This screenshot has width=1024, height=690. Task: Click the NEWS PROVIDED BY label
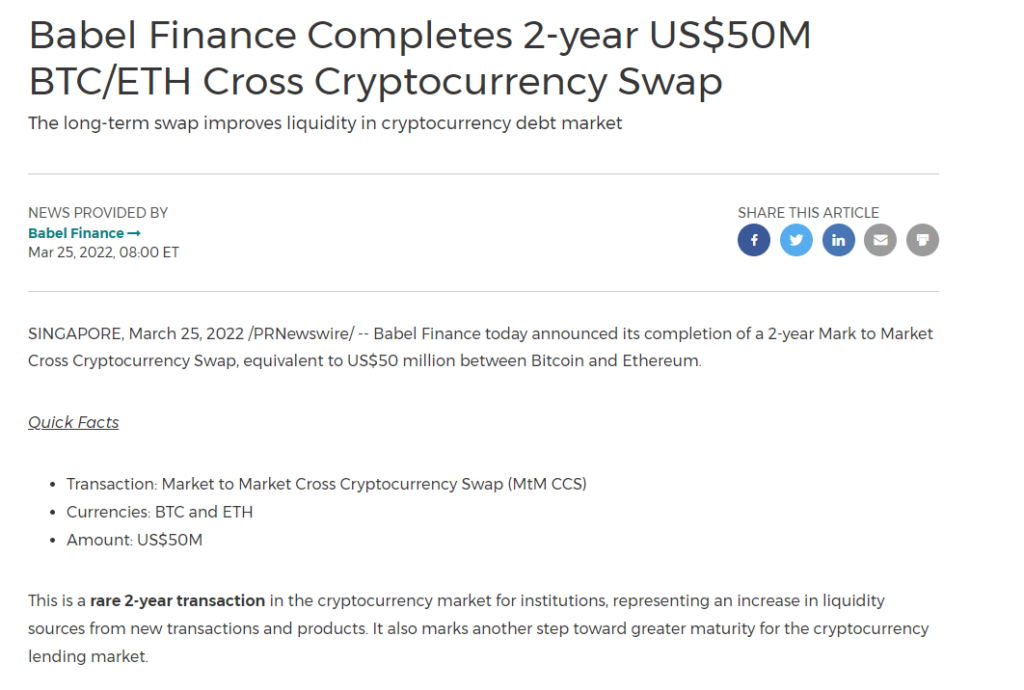coord(98,213)
